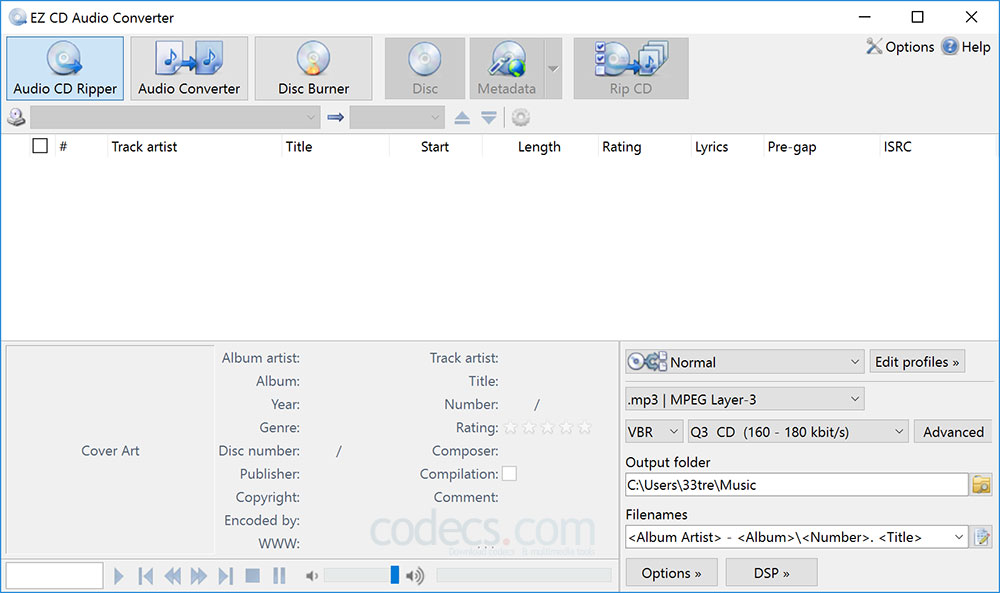Click the rewind button
The height and width of the screenshot is (593, 1000).
(172, 576)
